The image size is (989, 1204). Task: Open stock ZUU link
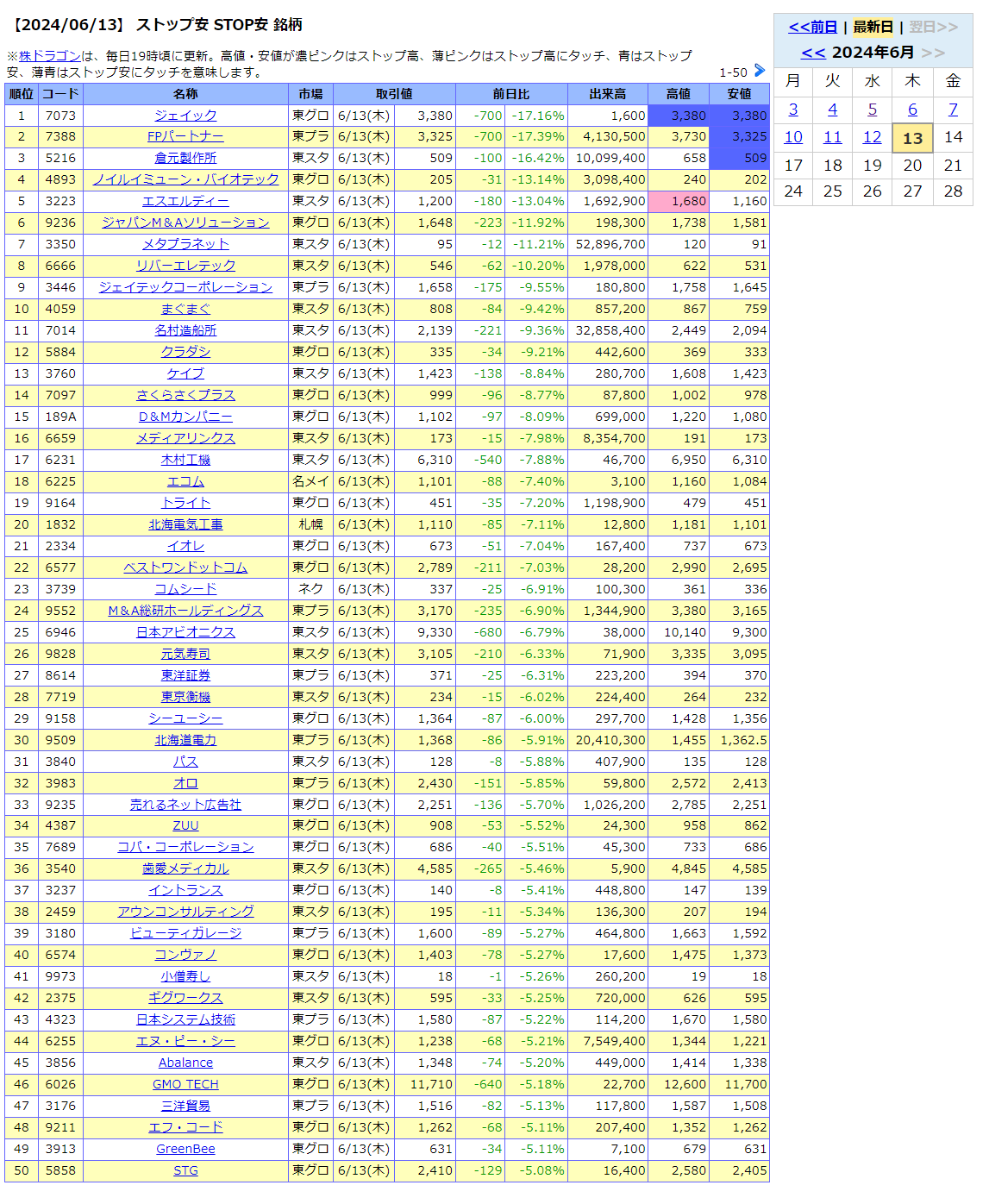click(x=185, y=826)
